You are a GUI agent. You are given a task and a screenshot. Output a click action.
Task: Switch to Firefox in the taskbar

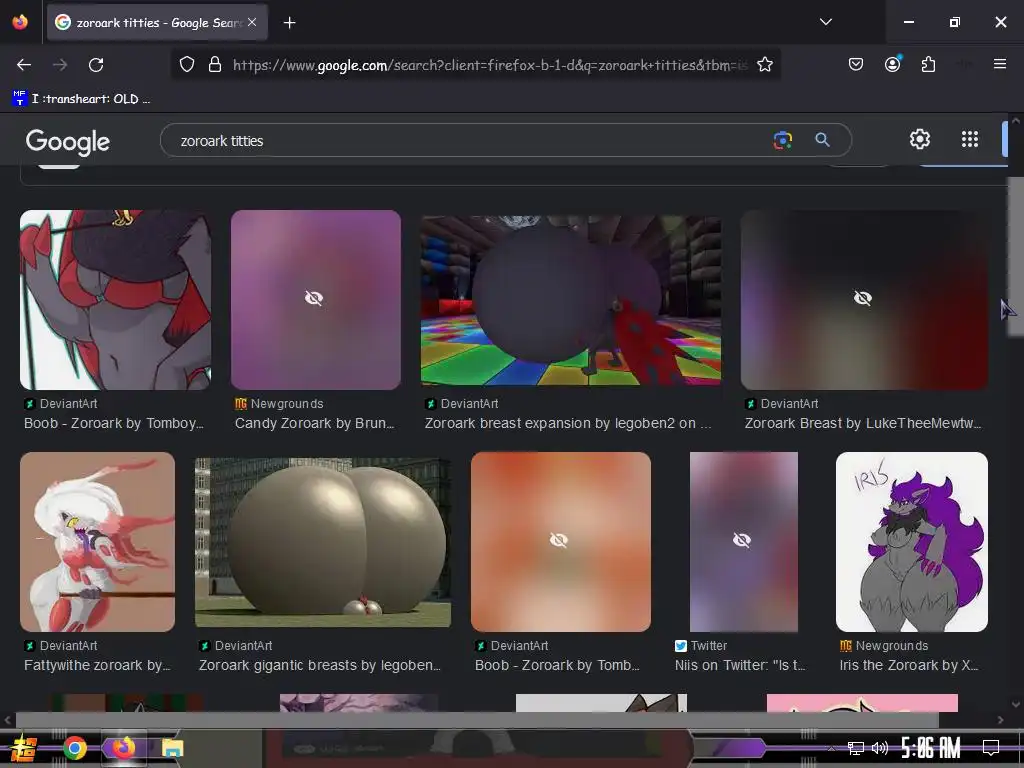tap(124, 748)
